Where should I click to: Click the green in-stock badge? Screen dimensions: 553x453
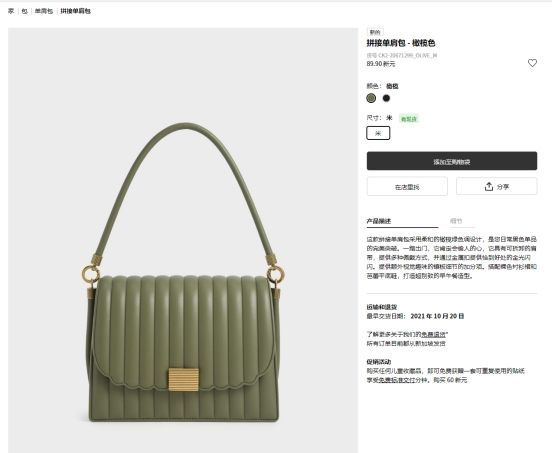(x=409, y=119)
